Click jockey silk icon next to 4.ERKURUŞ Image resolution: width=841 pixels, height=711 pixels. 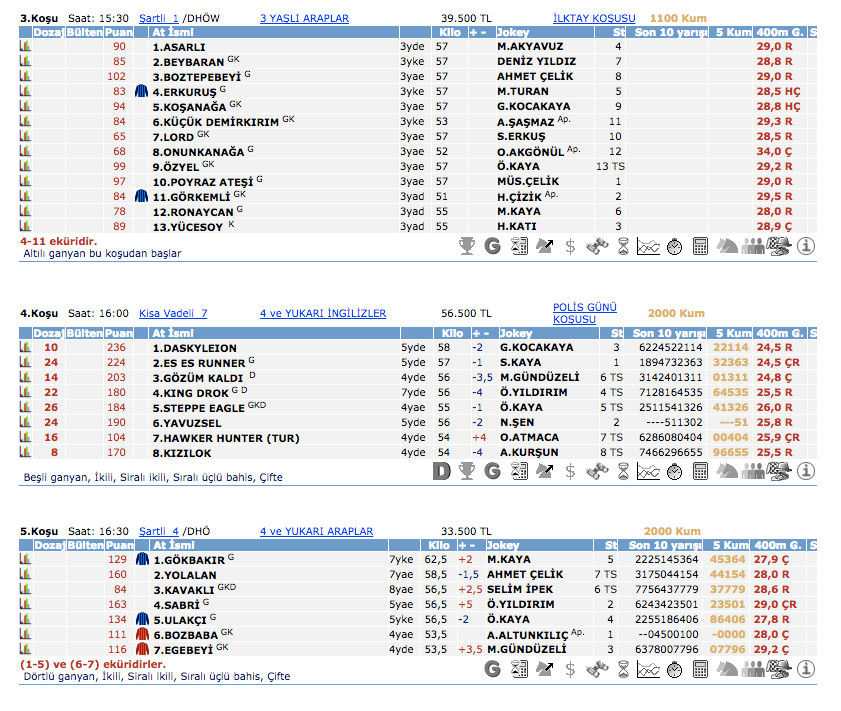pos(141,91)
